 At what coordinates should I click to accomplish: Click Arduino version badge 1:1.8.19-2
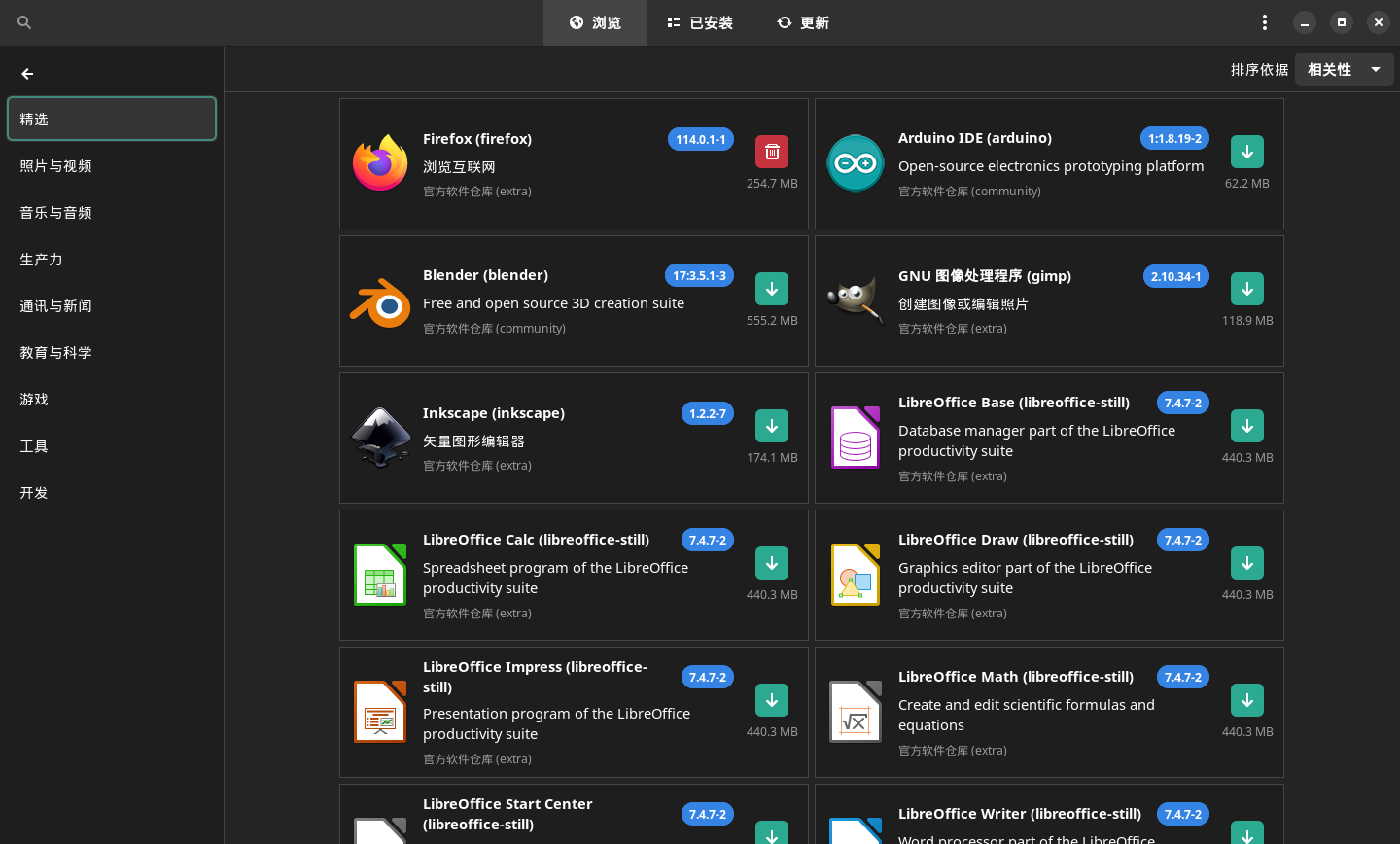[1174, 138]
